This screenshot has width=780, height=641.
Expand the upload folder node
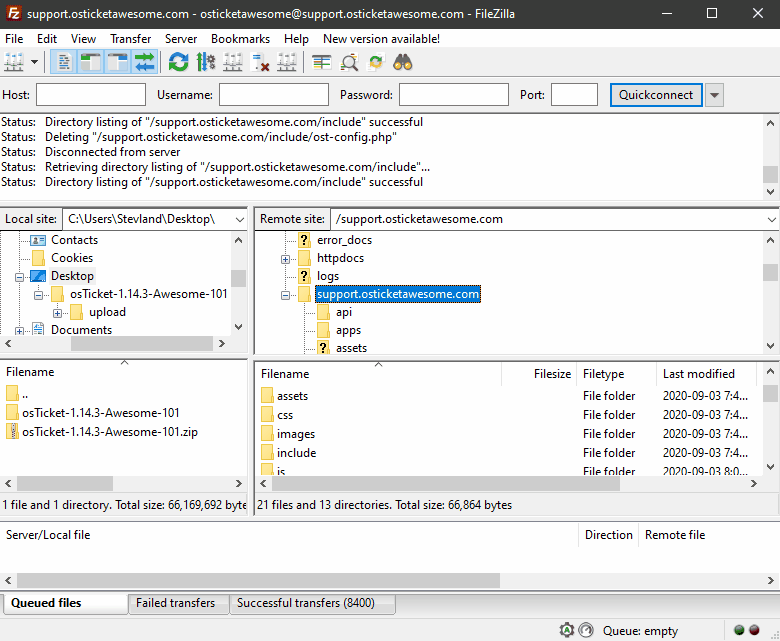point(57,313)
